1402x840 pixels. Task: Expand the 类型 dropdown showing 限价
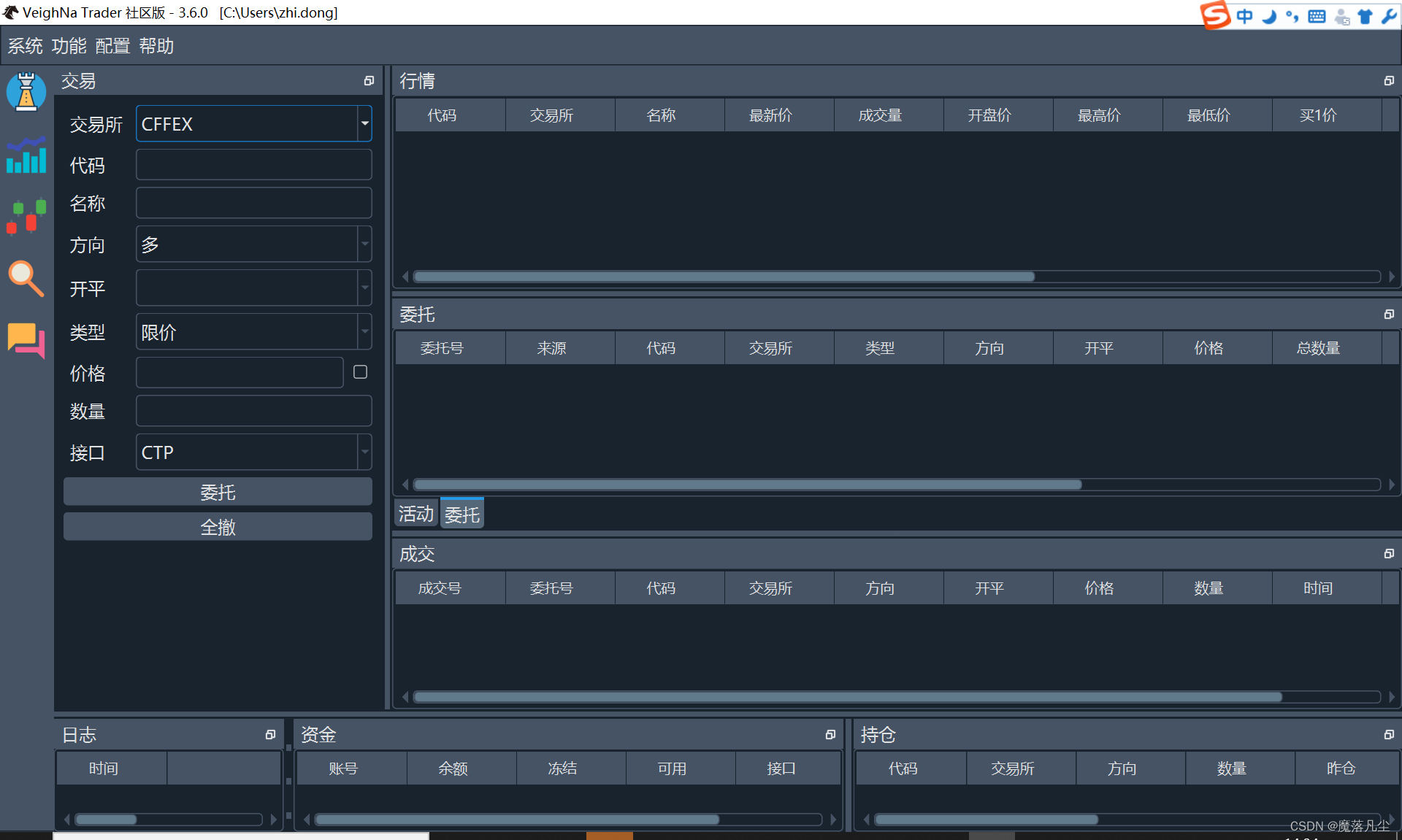(364, 332)
